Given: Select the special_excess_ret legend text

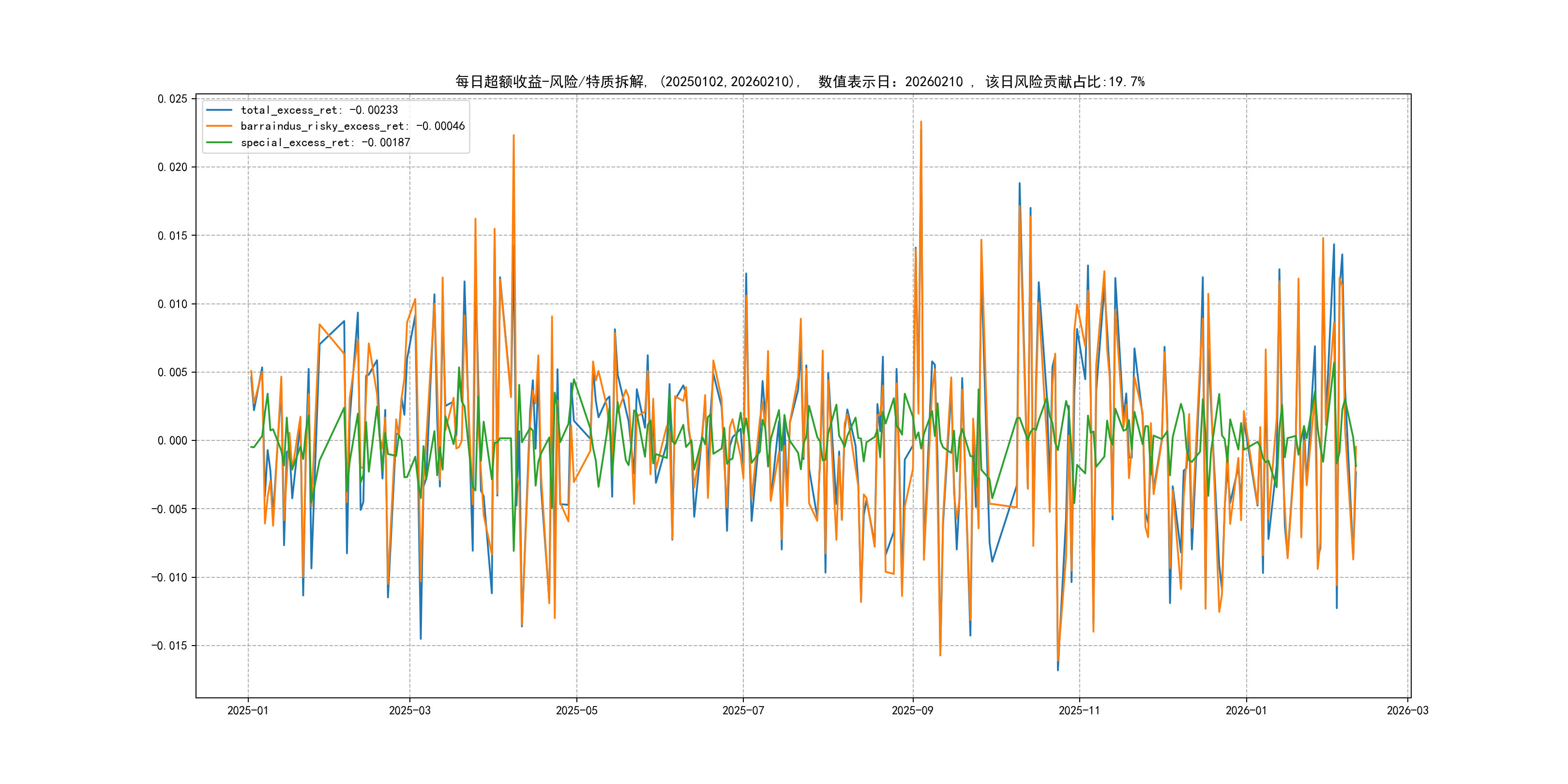Looking at the screenshot, I should [x=325, y=142].
